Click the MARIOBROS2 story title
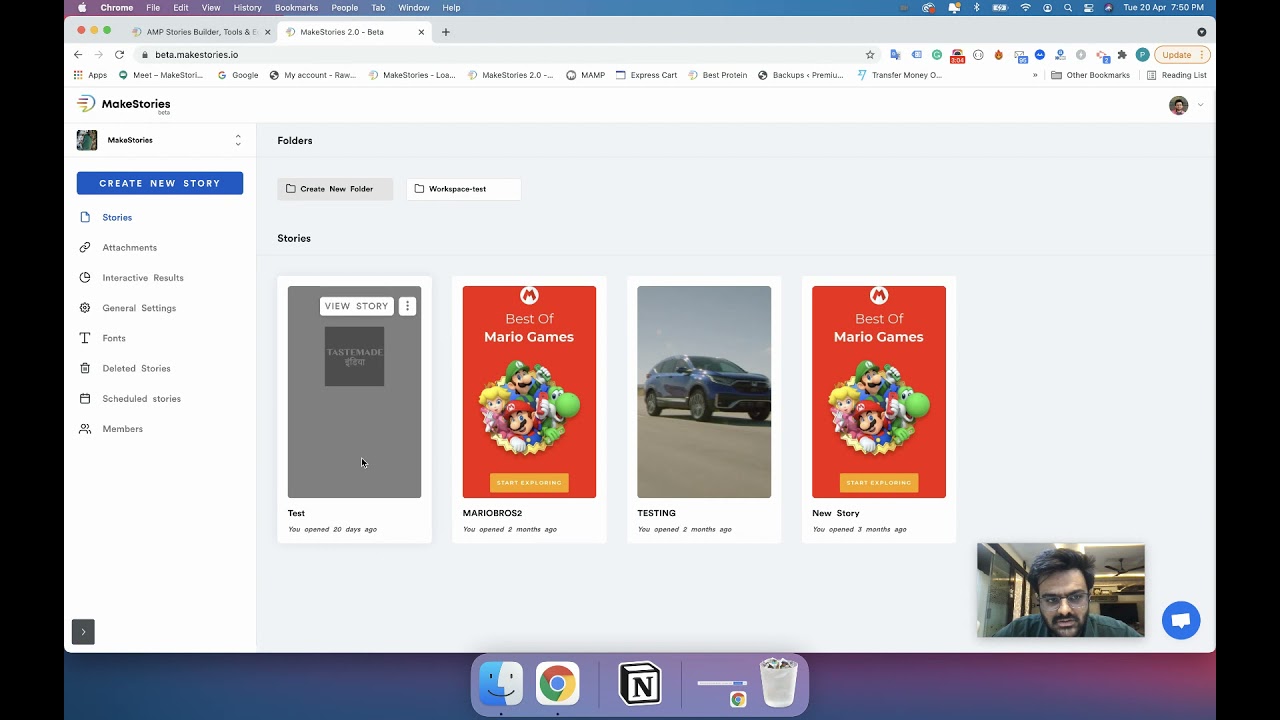This screenshot has width=1280, height=720. pyautogui.click(x=492, y=513)
